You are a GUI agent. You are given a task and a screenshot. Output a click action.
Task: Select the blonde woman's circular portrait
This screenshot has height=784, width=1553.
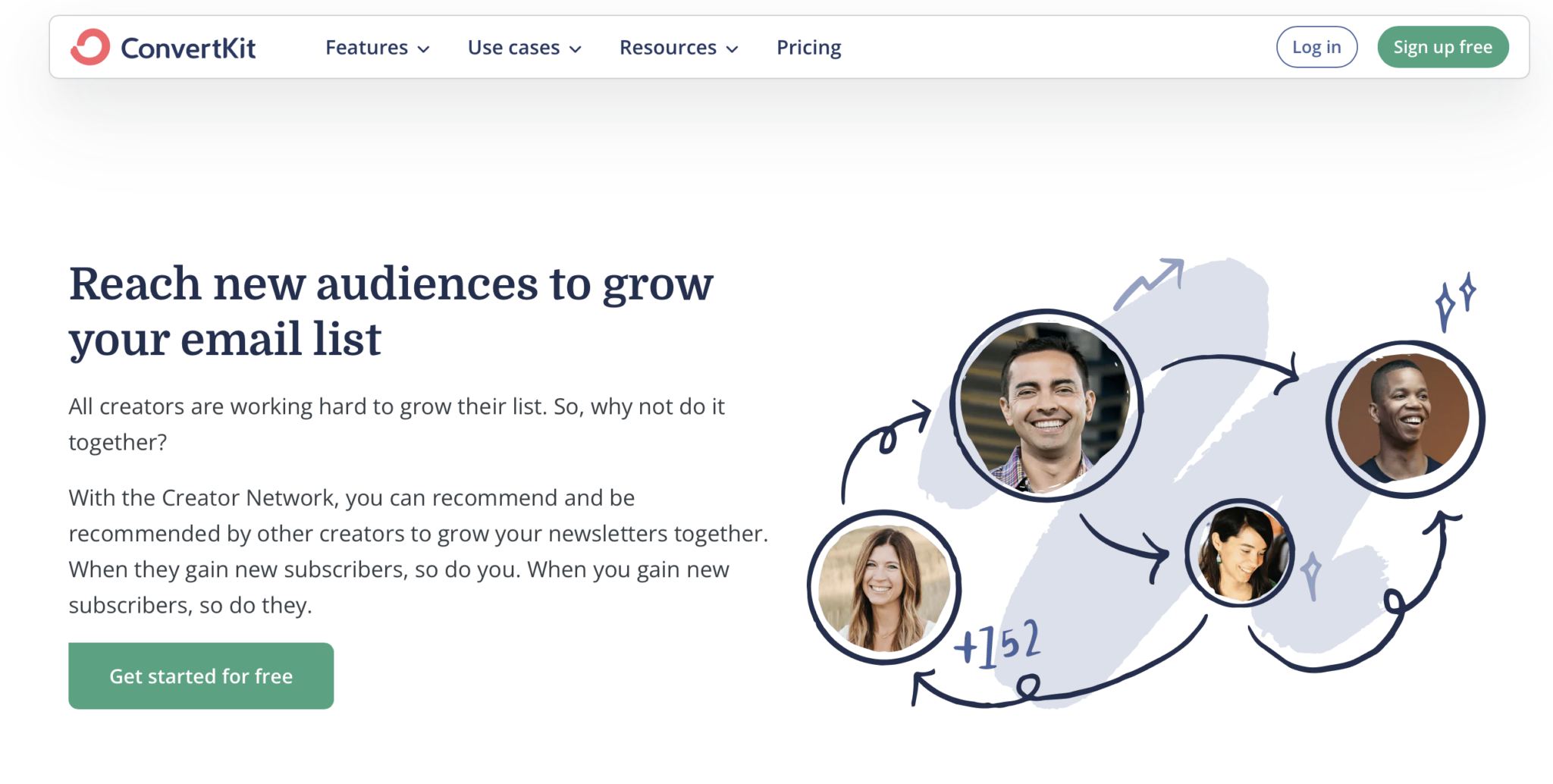[x=883, y=588]
